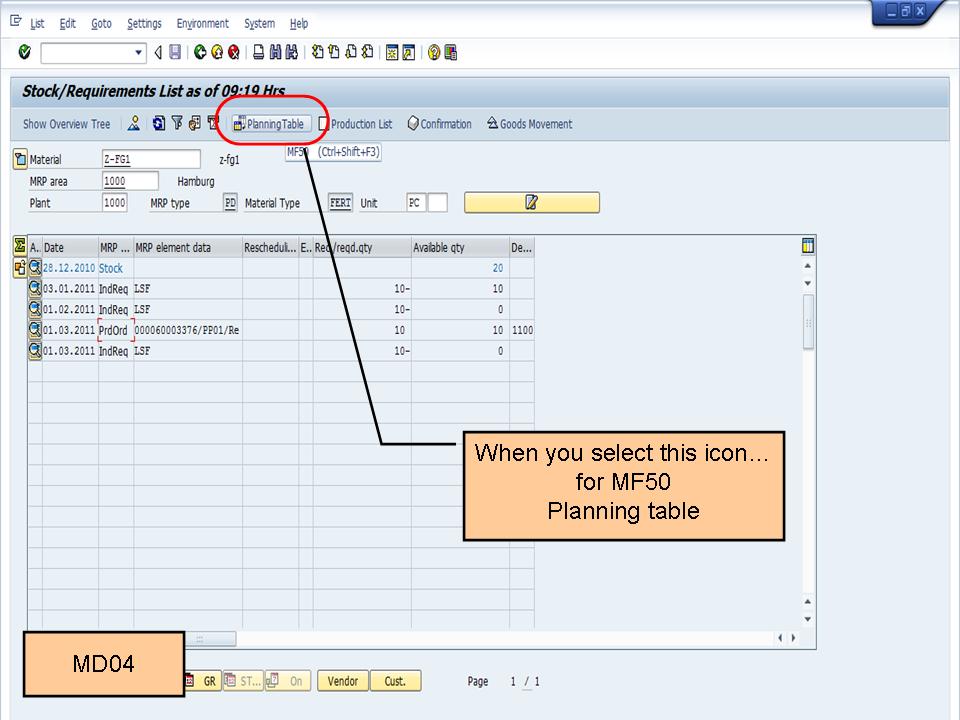Open the Environment menu
The width and height of the screenshot is (960, 720).
coord(203,23)
